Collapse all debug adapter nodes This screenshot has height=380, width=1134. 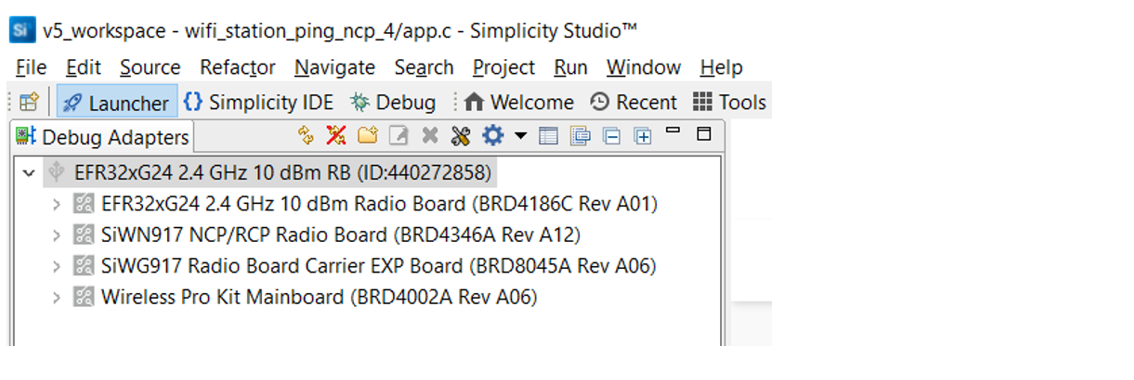(x=612, y=135)
